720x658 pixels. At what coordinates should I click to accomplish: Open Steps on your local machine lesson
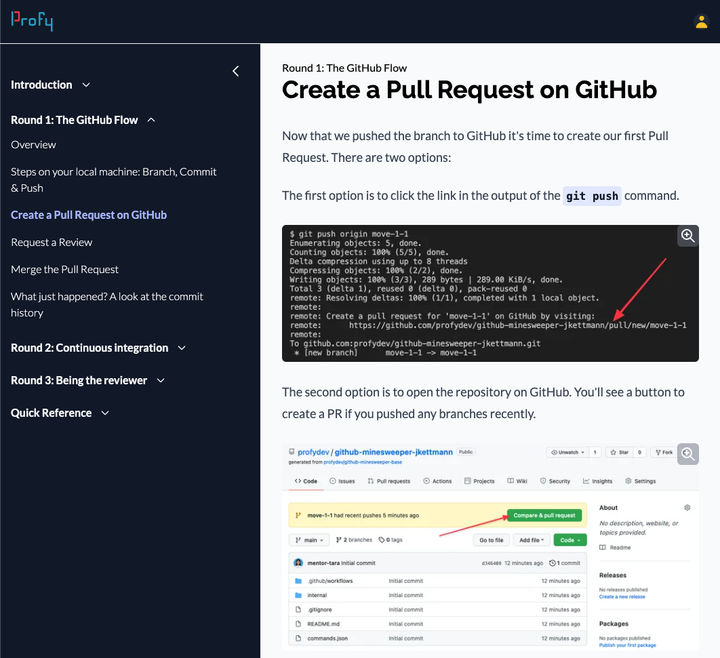tap(113, 180)
